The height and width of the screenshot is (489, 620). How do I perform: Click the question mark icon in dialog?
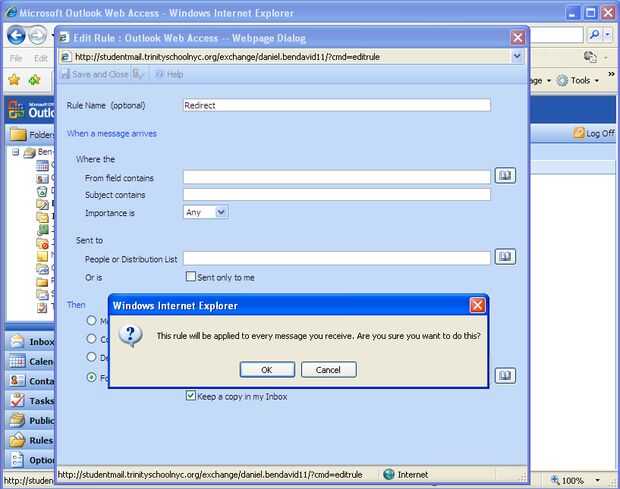[x=130, y=336]
